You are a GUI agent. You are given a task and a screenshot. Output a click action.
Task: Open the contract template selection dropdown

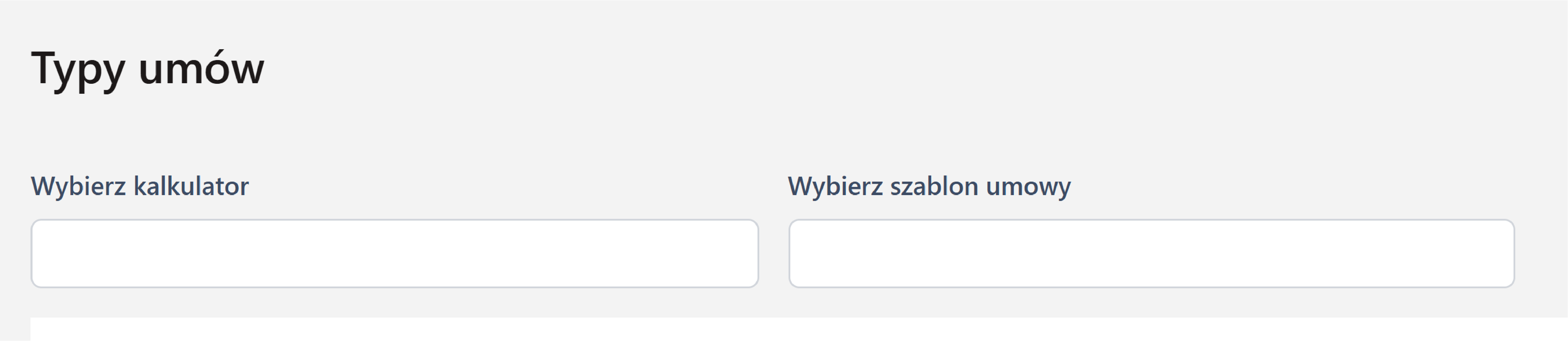(x=1151, y=253)
